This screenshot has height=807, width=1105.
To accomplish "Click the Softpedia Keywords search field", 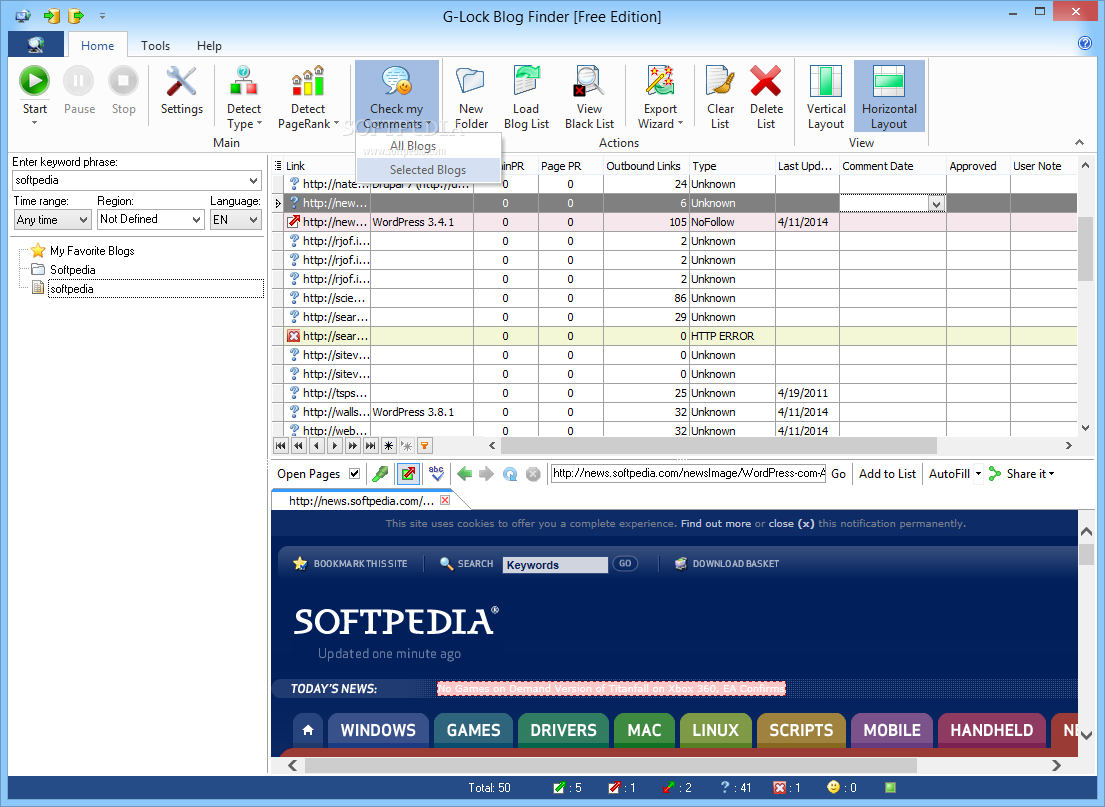I will point(555,565).
